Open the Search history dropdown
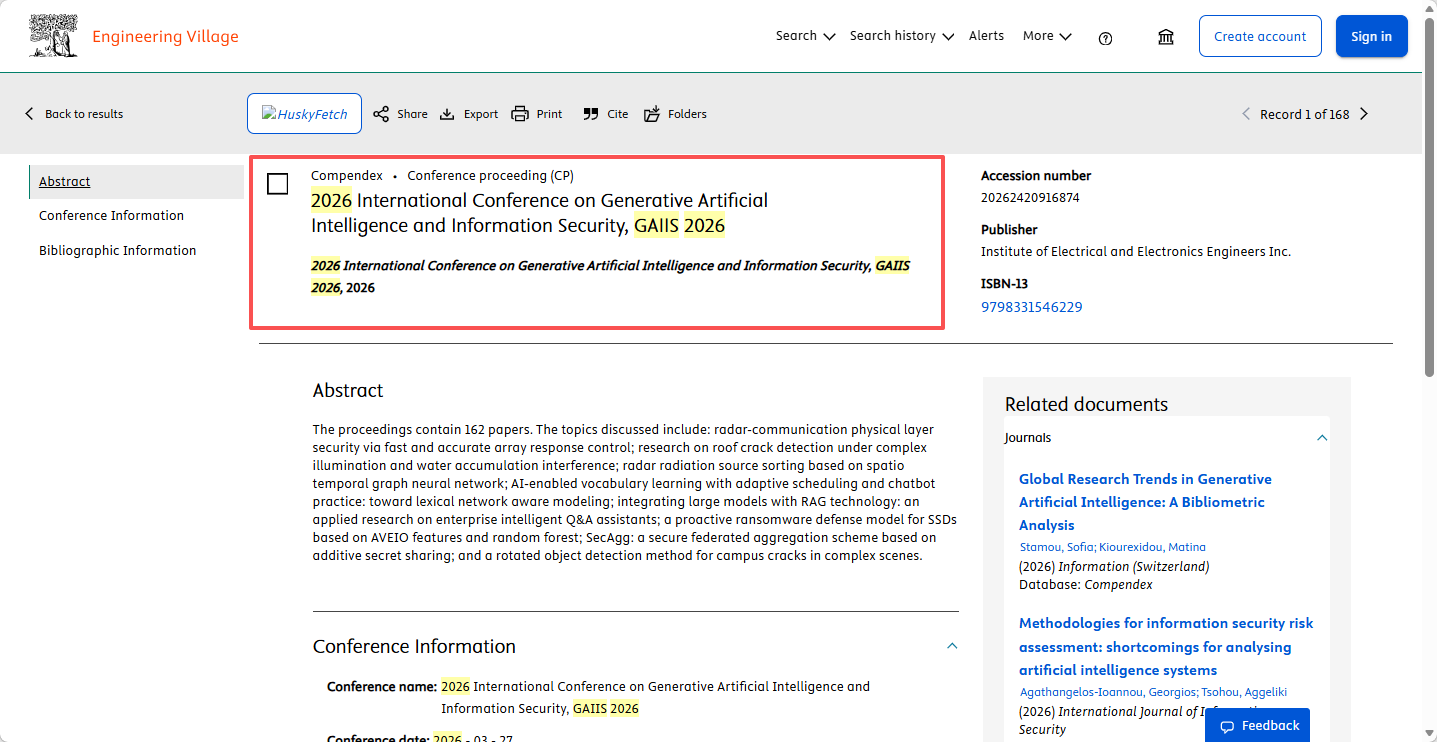 902,36
